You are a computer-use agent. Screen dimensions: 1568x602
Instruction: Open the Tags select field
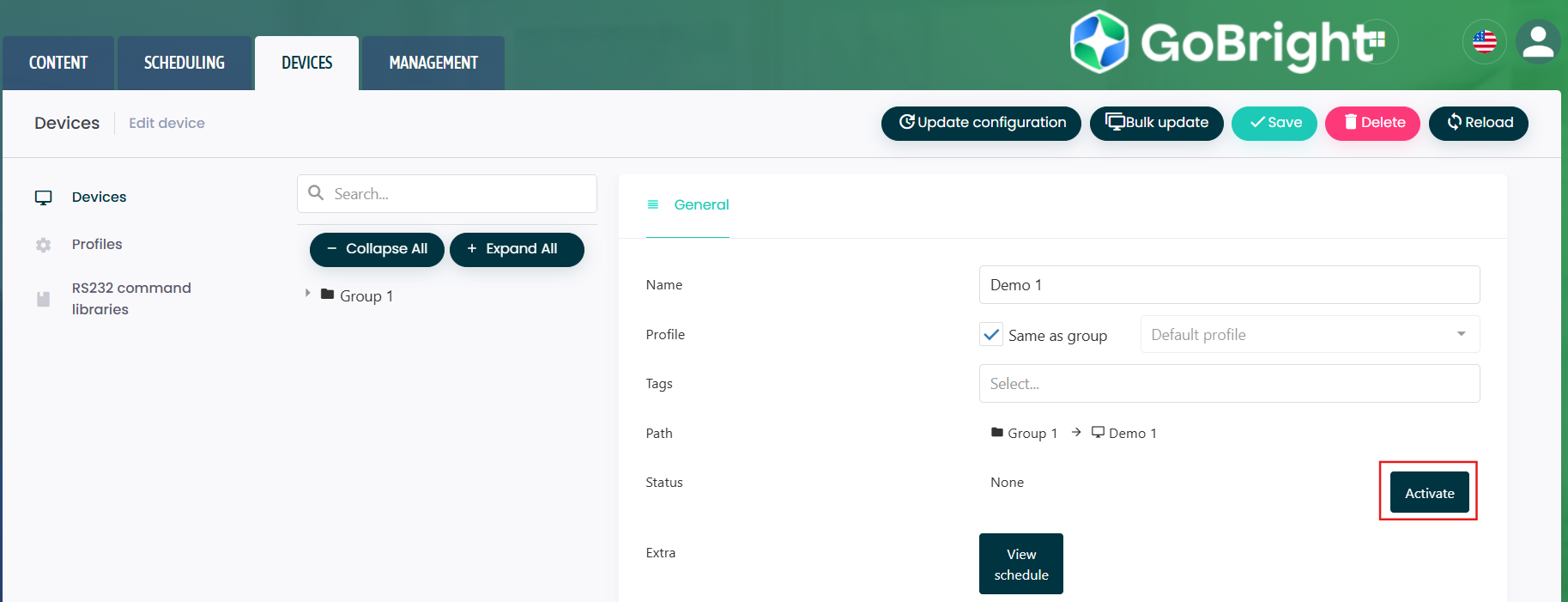(x=1228, y=384)
